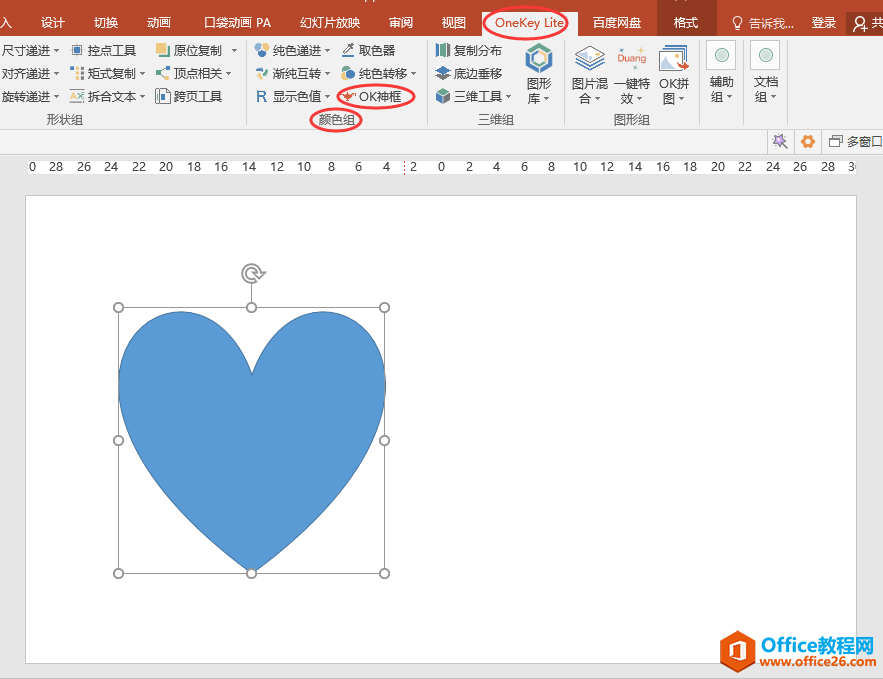
Task: Open the 图形库 shape library
Action: [539, 74]
